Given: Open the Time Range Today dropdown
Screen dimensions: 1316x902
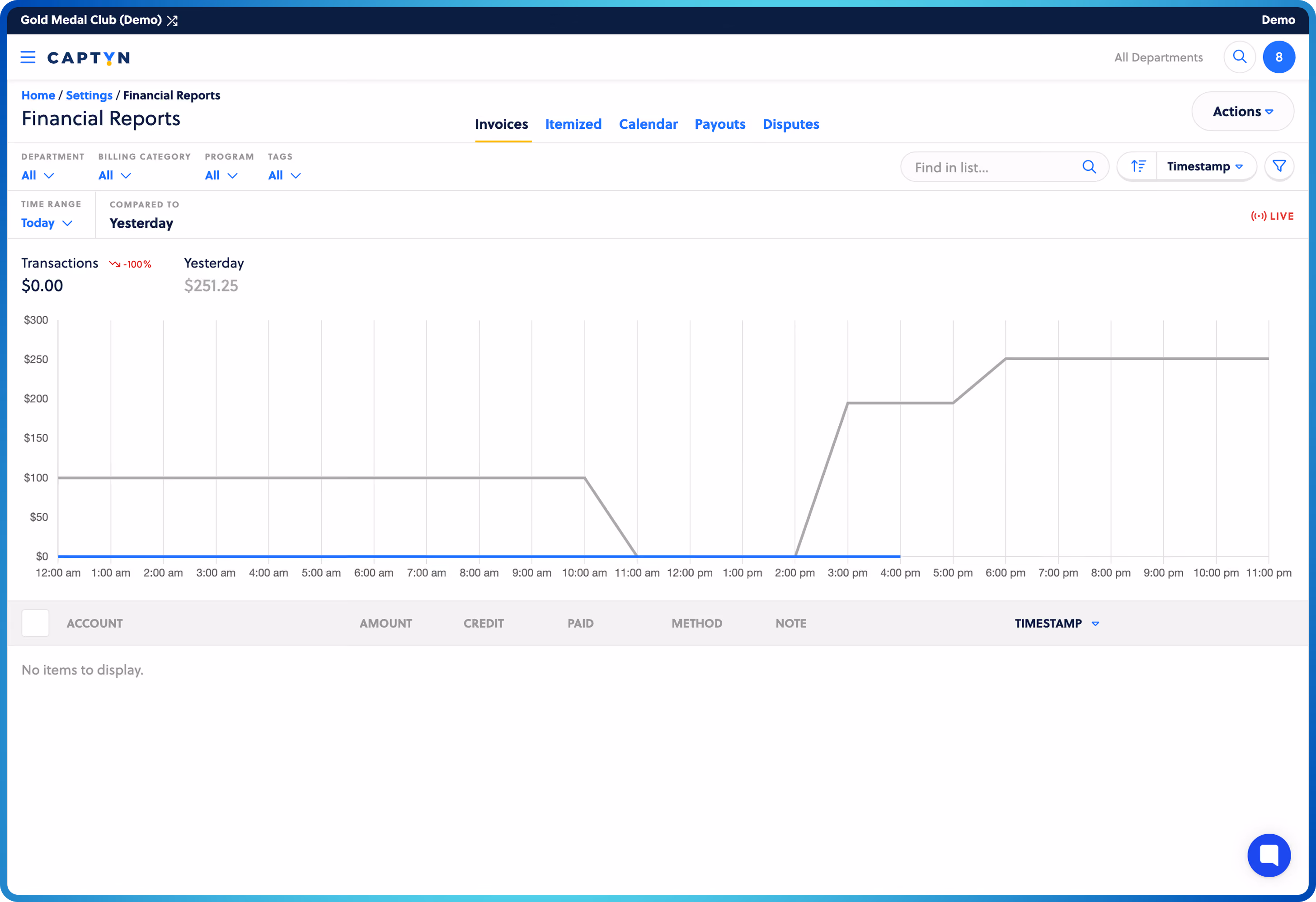Looking at the screenshot, I should click(x=47, y=223).
